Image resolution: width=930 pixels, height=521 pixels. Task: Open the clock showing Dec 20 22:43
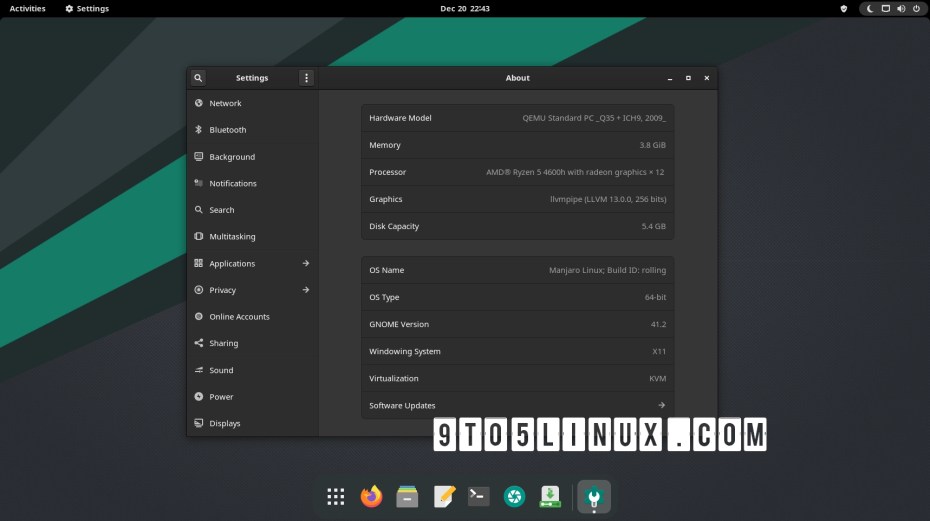[x=465, y=9]
